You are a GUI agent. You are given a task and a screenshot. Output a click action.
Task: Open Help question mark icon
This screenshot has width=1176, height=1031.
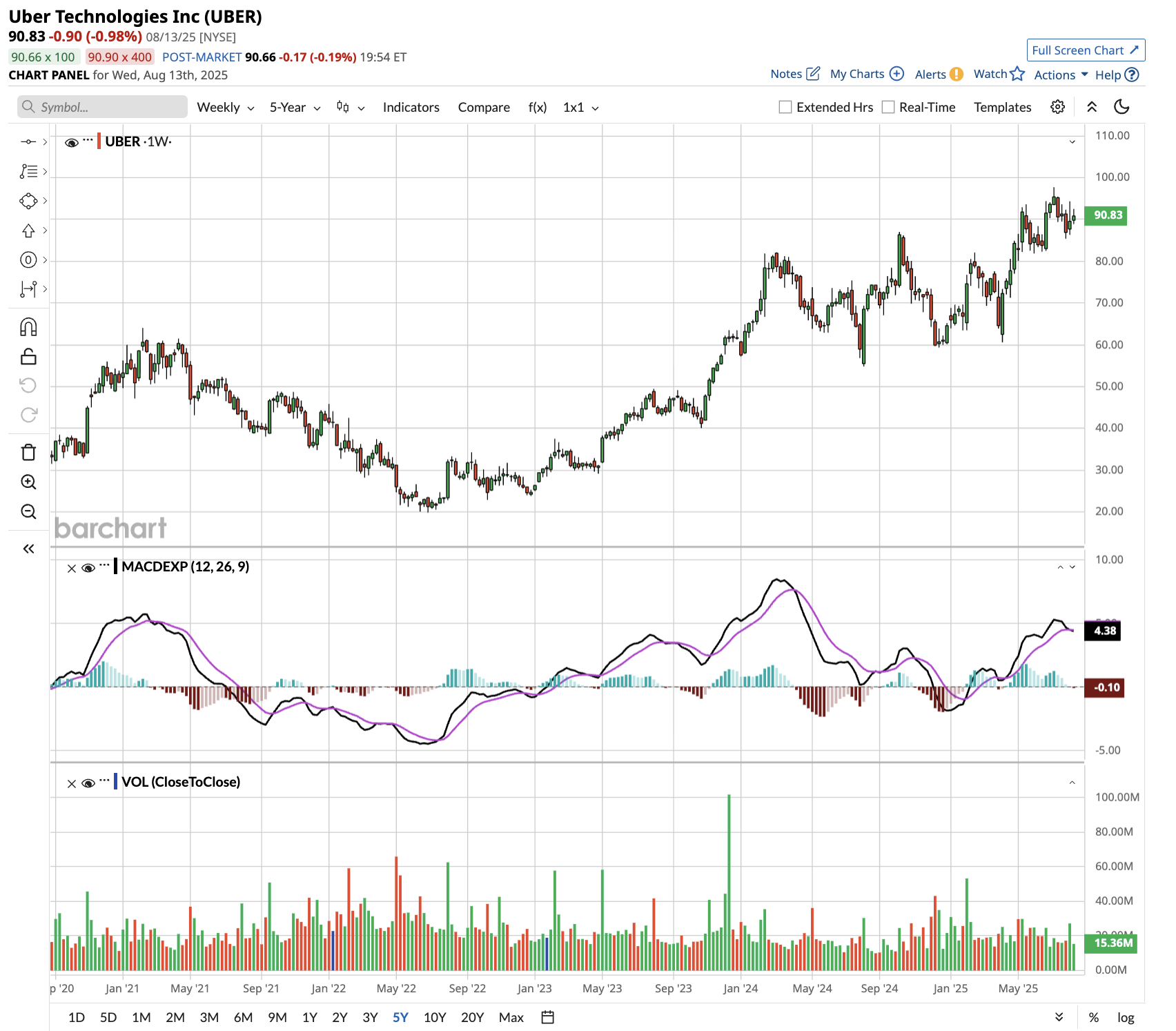1132,75
